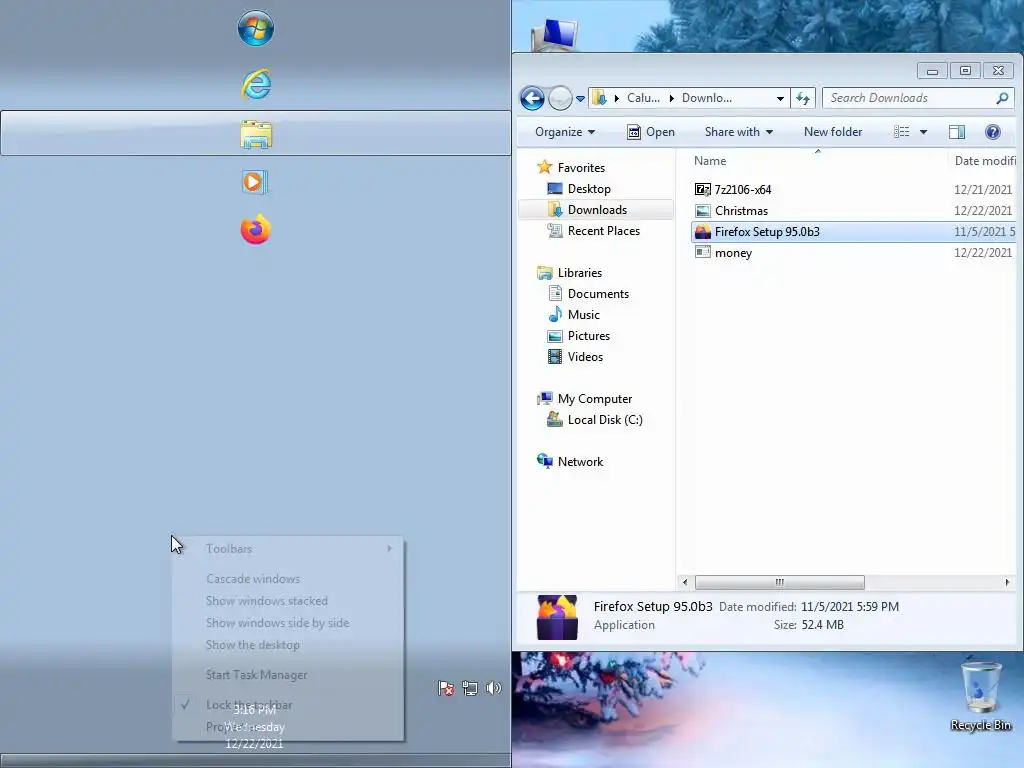
Task: Select Desktop under Favorites
Action: 589,189
